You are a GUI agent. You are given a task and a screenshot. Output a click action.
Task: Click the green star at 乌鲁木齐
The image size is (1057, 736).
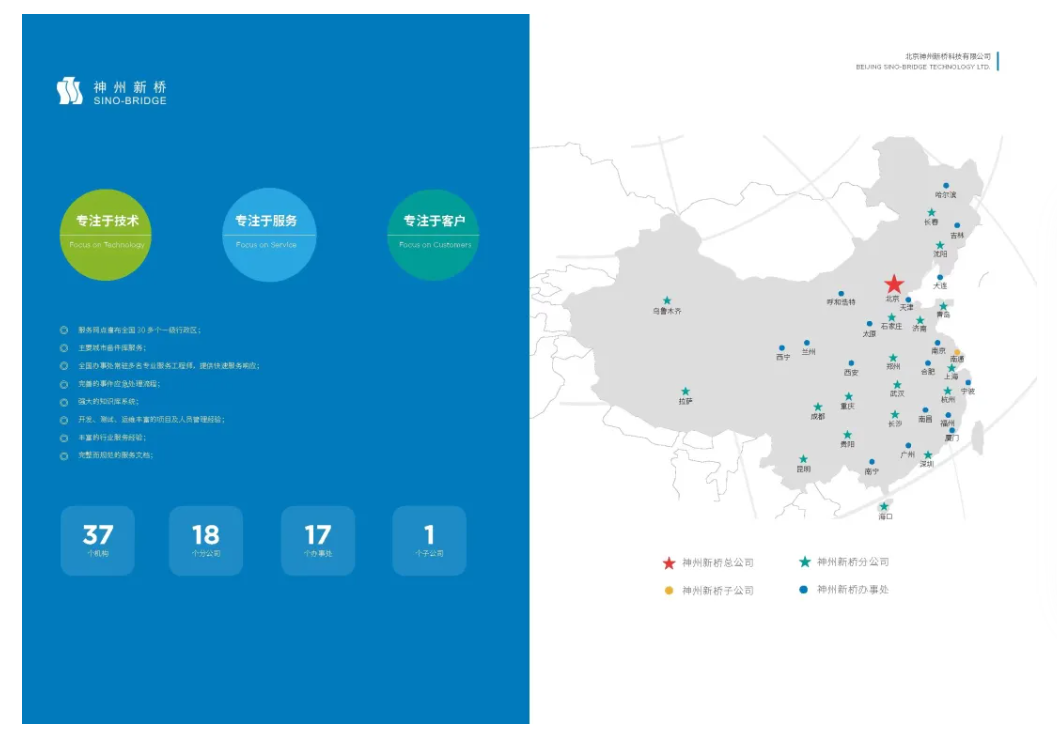[x=667, y=300]
